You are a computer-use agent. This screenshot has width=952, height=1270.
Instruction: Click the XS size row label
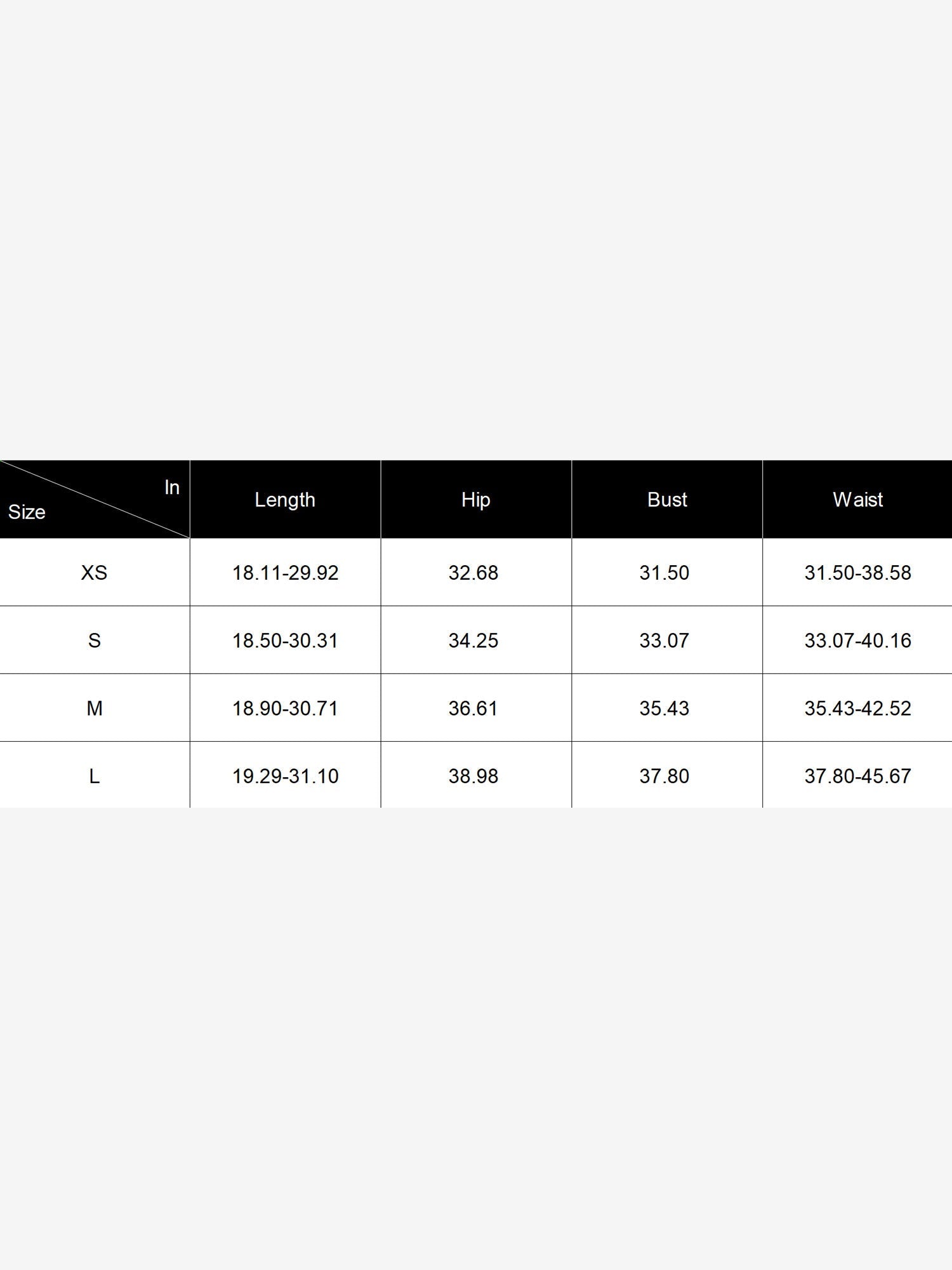coord(94,573)
